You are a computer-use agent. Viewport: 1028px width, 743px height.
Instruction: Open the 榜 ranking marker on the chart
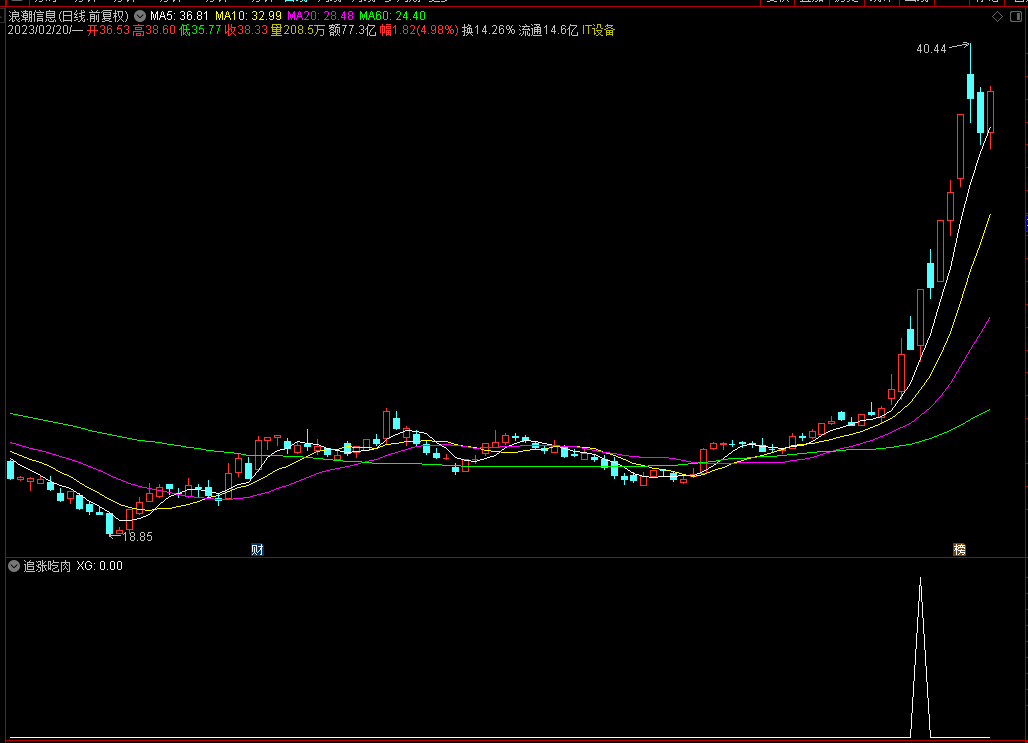(x=959, y=550)
